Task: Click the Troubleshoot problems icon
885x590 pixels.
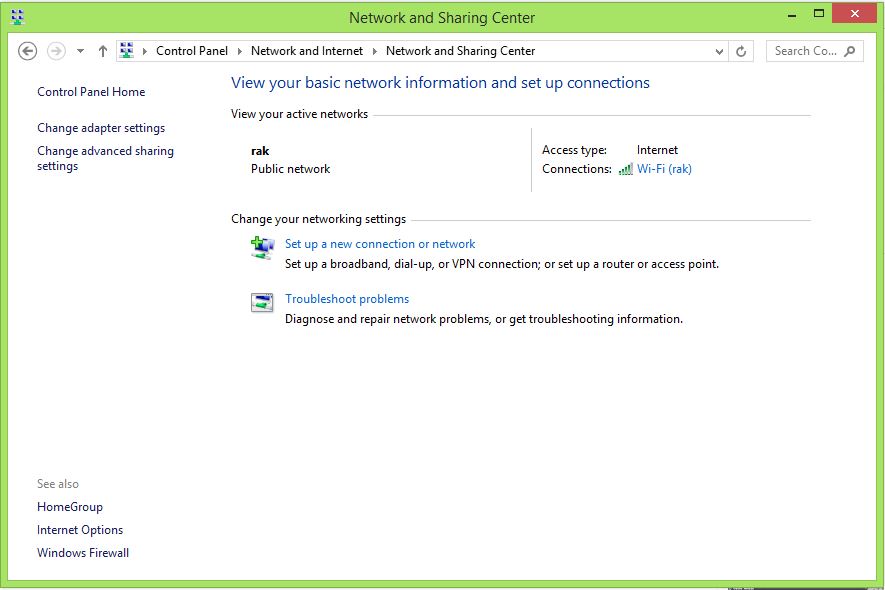Action: pos(262,303)
